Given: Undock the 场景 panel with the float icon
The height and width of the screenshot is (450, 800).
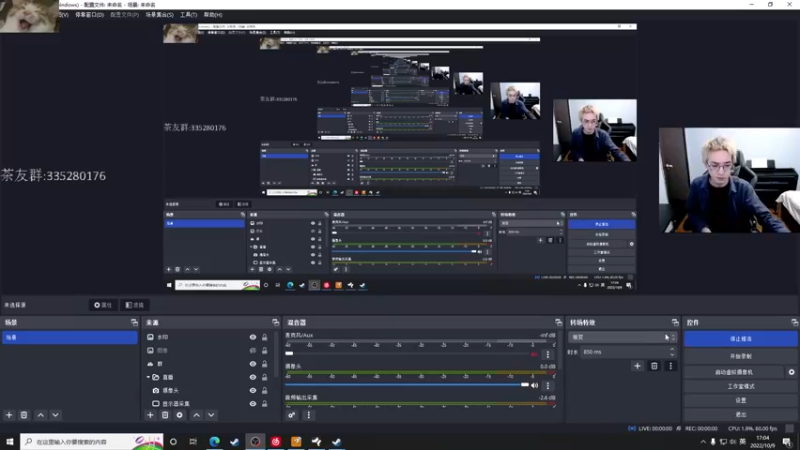Looking at the screenshot, I should pos(134,322).
